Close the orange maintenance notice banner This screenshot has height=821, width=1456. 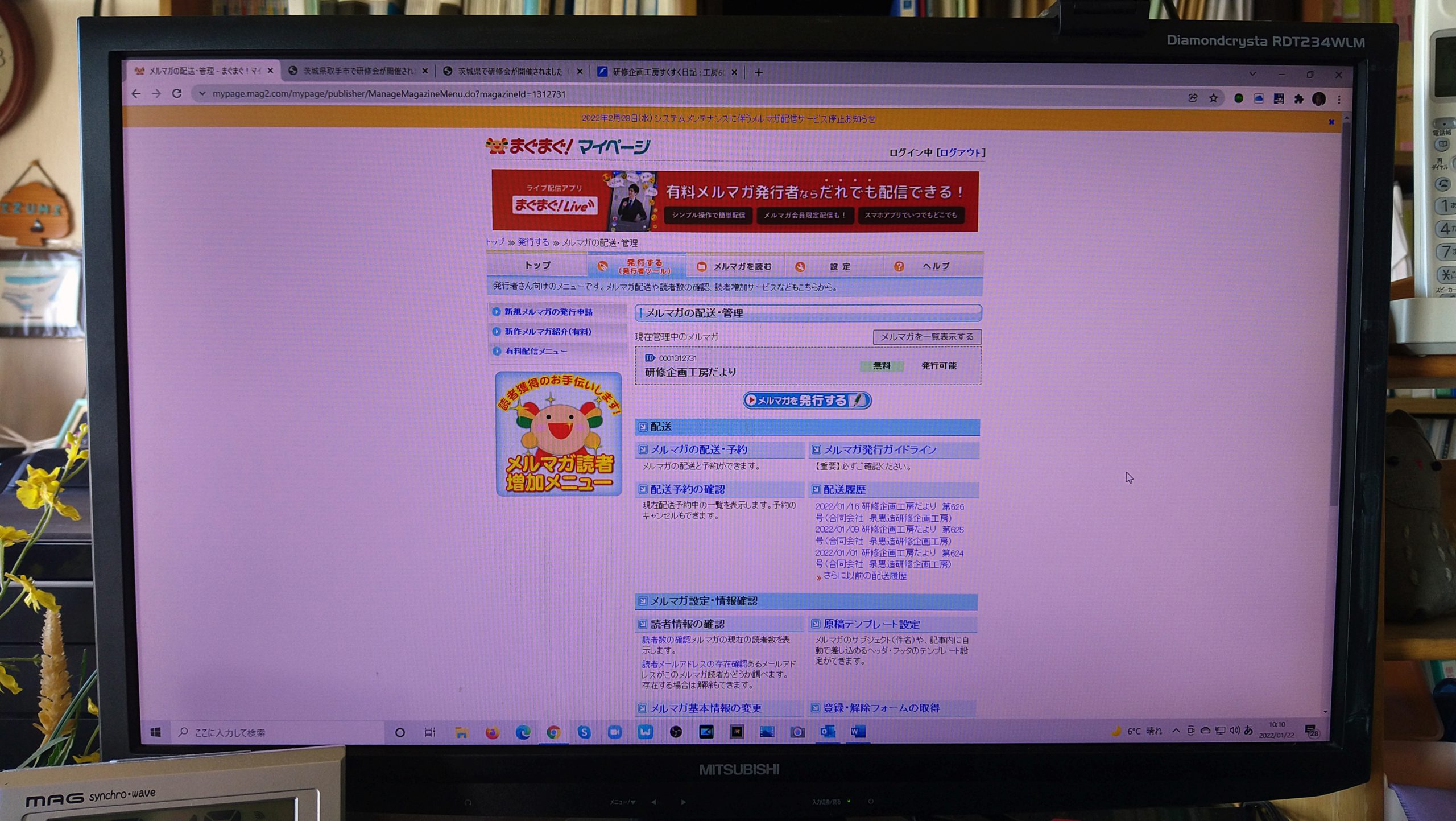click(x=1331, y=122)
